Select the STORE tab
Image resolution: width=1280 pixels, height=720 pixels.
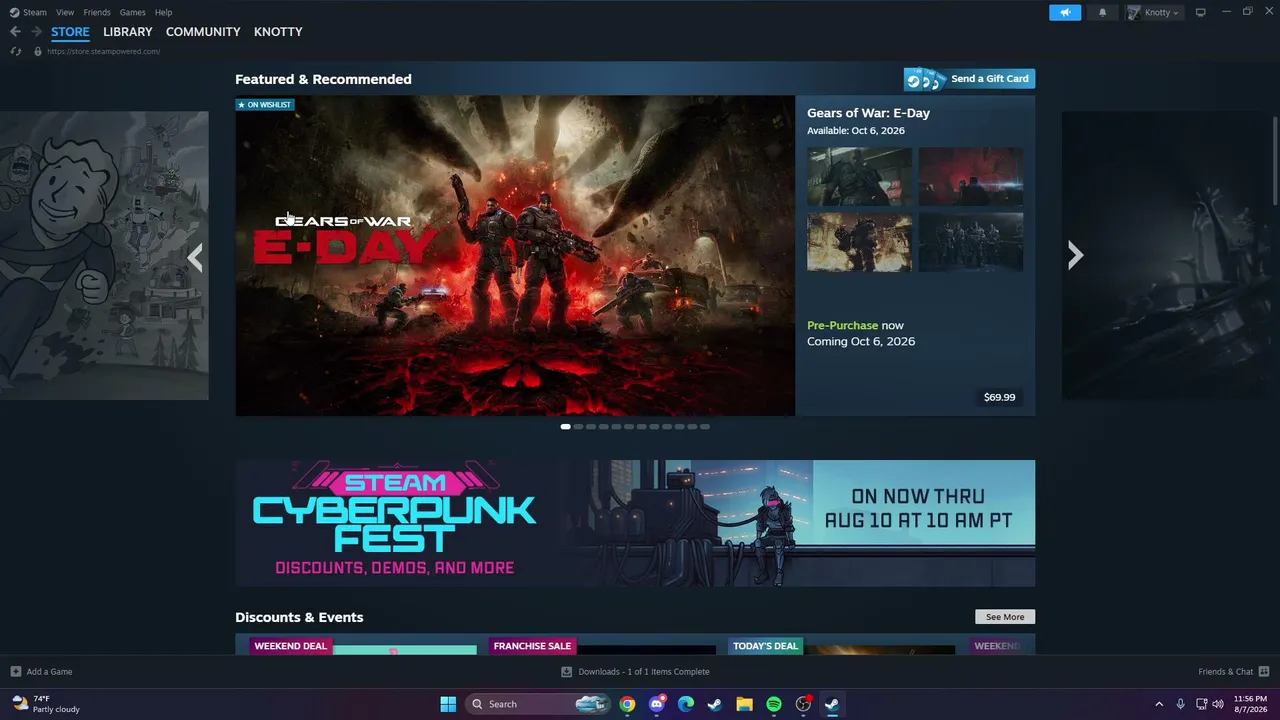(x=70, y=32)
